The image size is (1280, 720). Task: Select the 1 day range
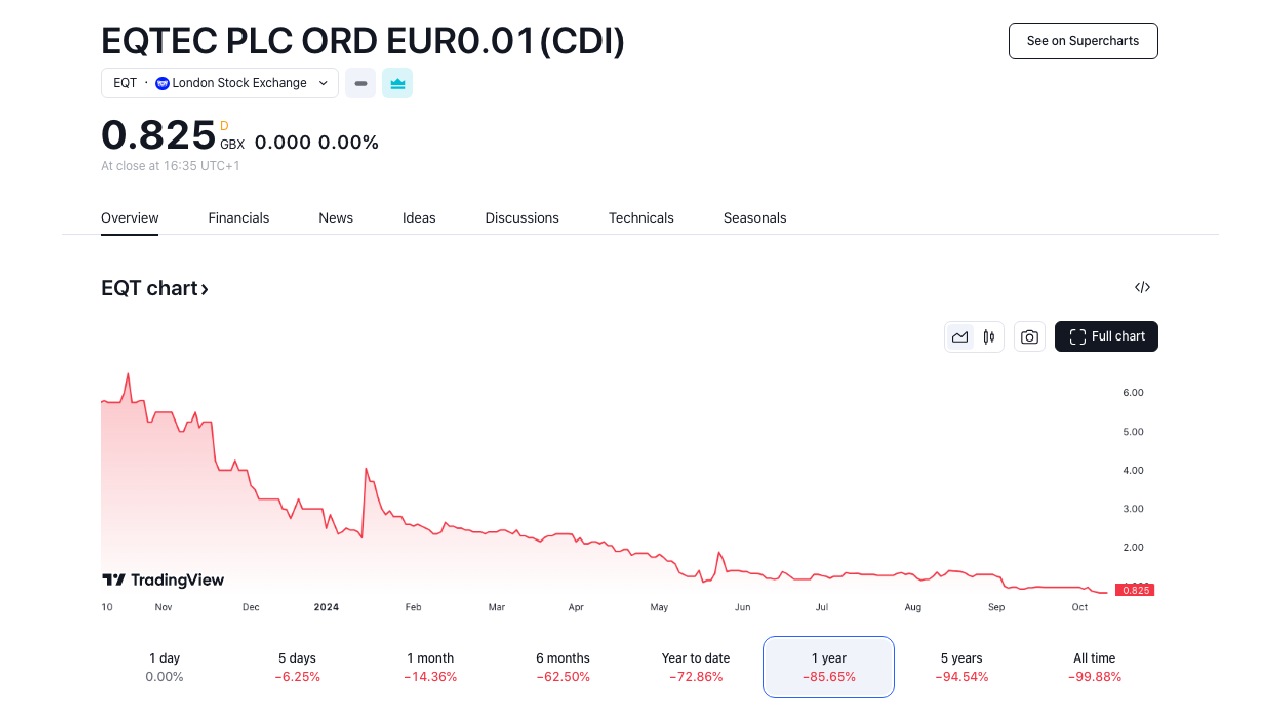click(164, 667)
